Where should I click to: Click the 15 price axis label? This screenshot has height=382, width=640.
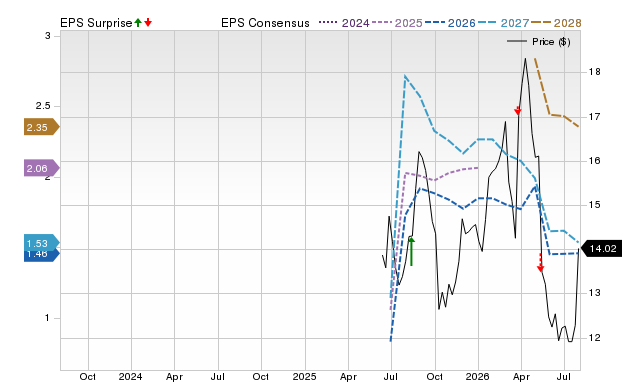click(x=595, y=205)
